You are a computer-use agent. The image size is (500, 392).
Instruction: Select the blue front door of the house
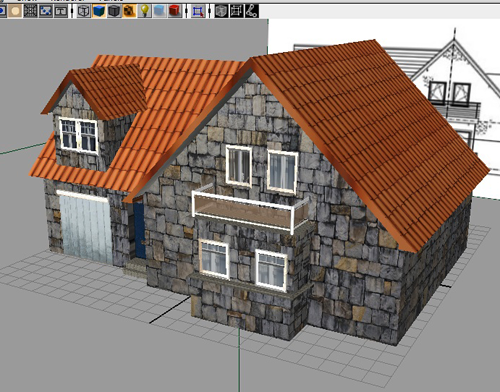(140, 230)
